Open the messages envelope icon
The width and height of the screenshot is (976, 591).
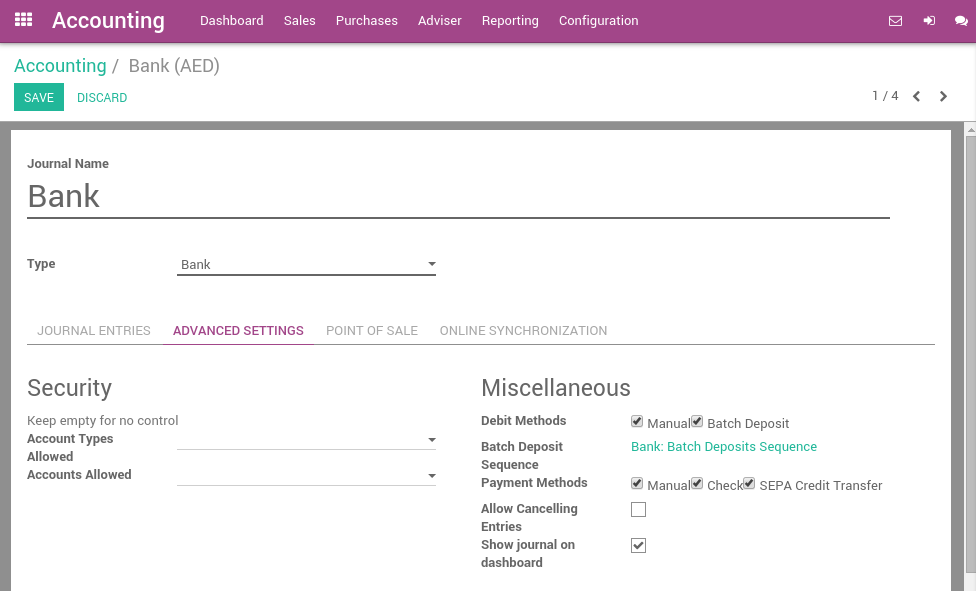pos(895,21)
